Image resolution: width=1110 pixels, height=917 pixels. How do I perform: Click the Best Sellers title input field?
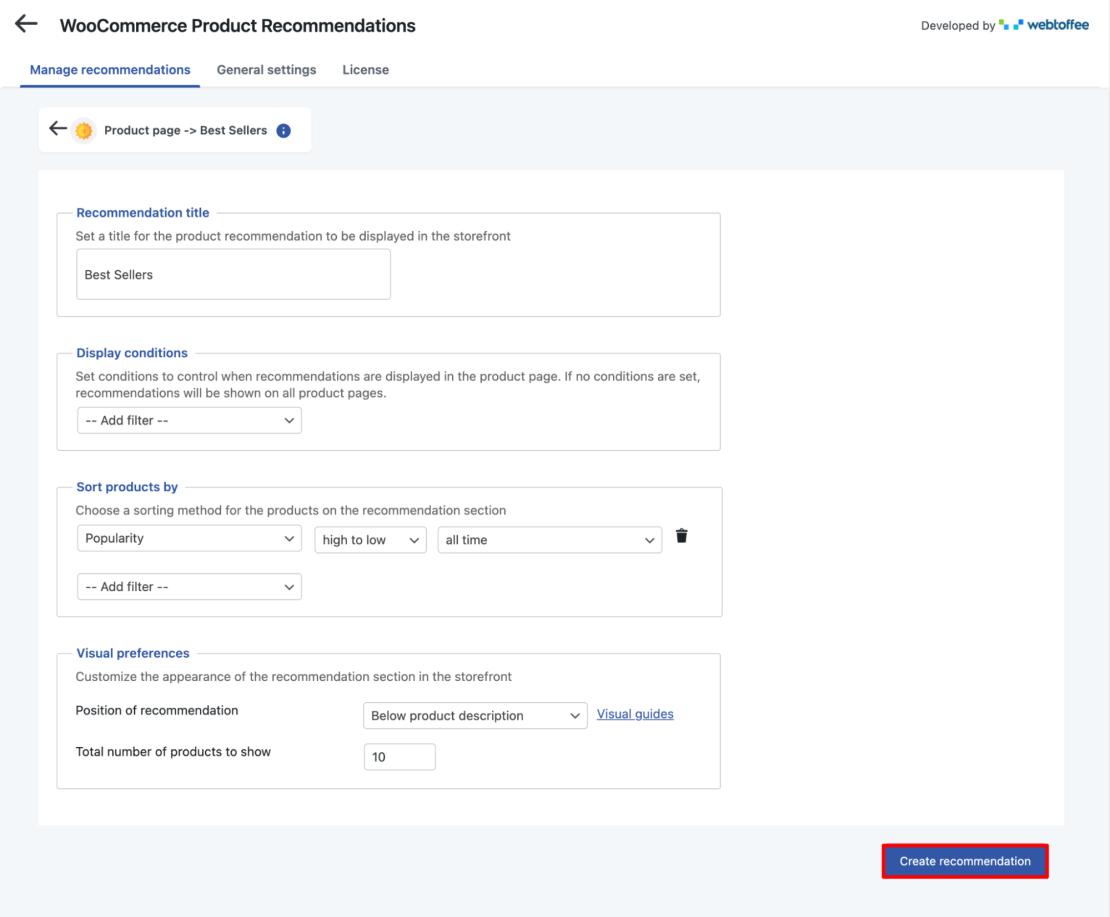coord(234,274)
